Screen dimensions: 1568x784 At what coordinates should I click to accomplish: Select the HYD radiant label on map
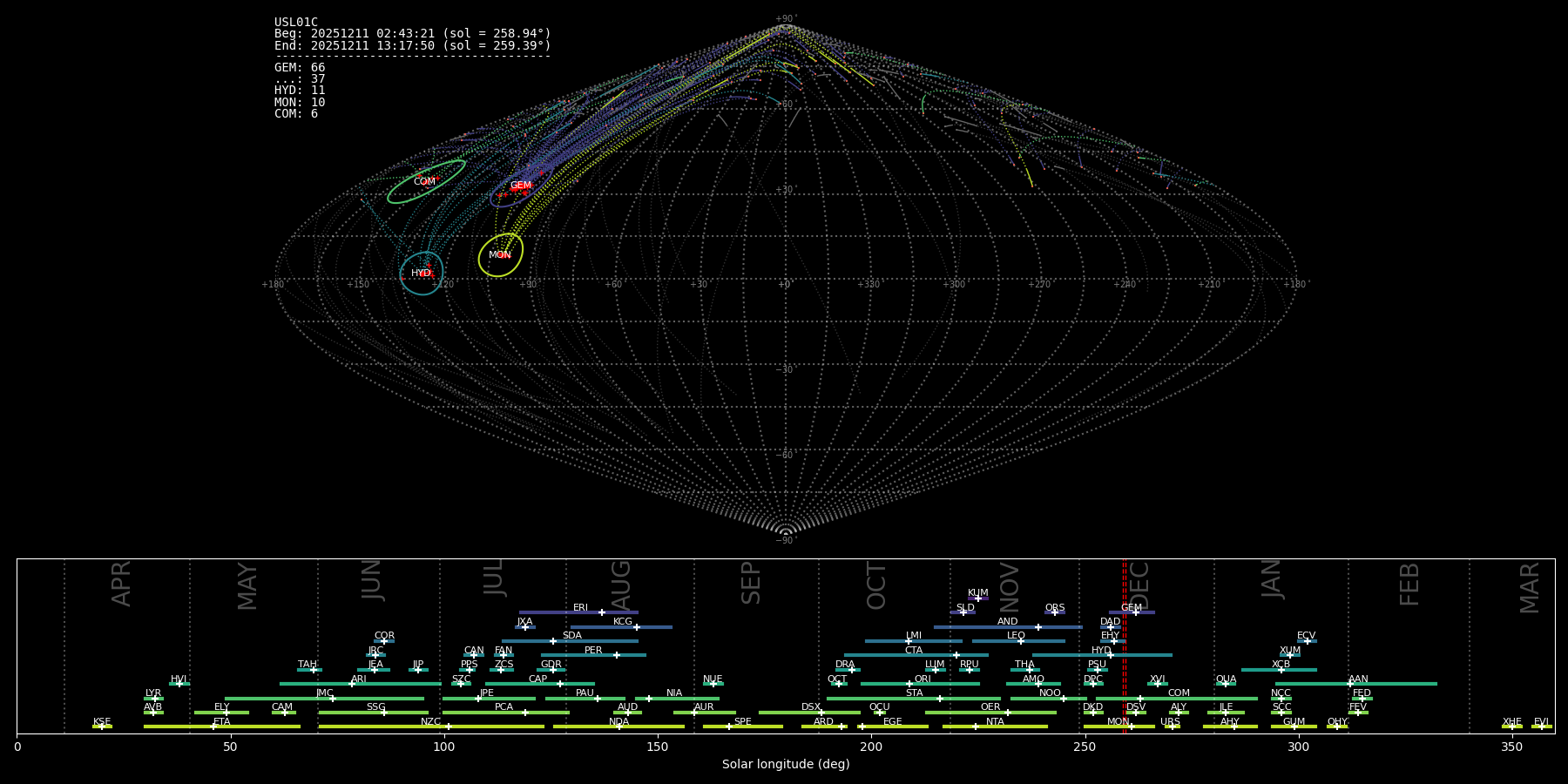421,274
